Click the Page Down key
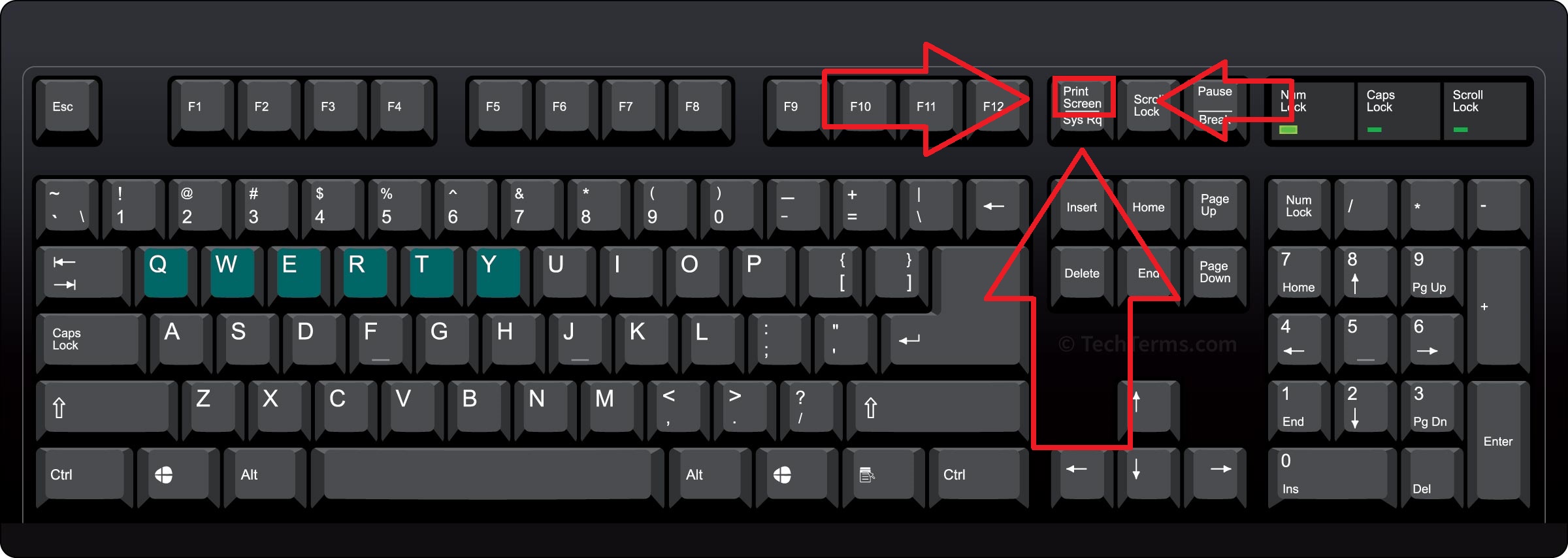 point(1215,276)
